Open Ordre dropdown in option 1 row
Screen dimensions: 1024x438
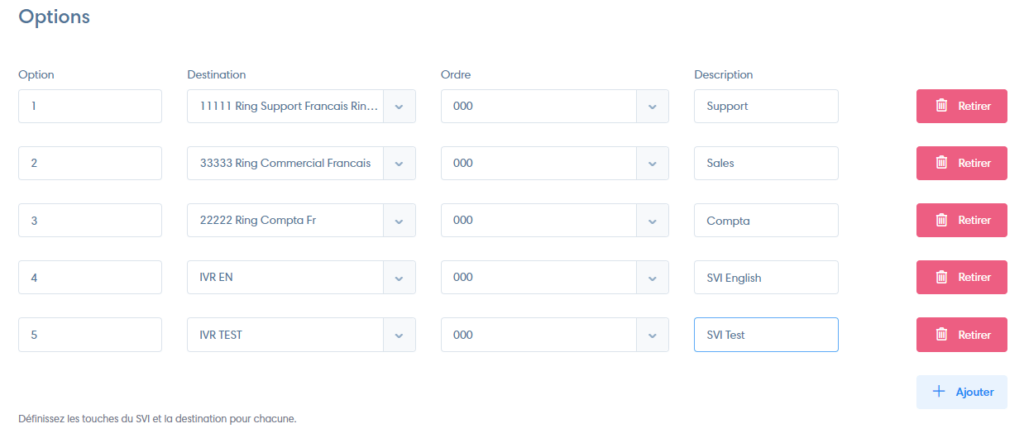tap(652, 106)
